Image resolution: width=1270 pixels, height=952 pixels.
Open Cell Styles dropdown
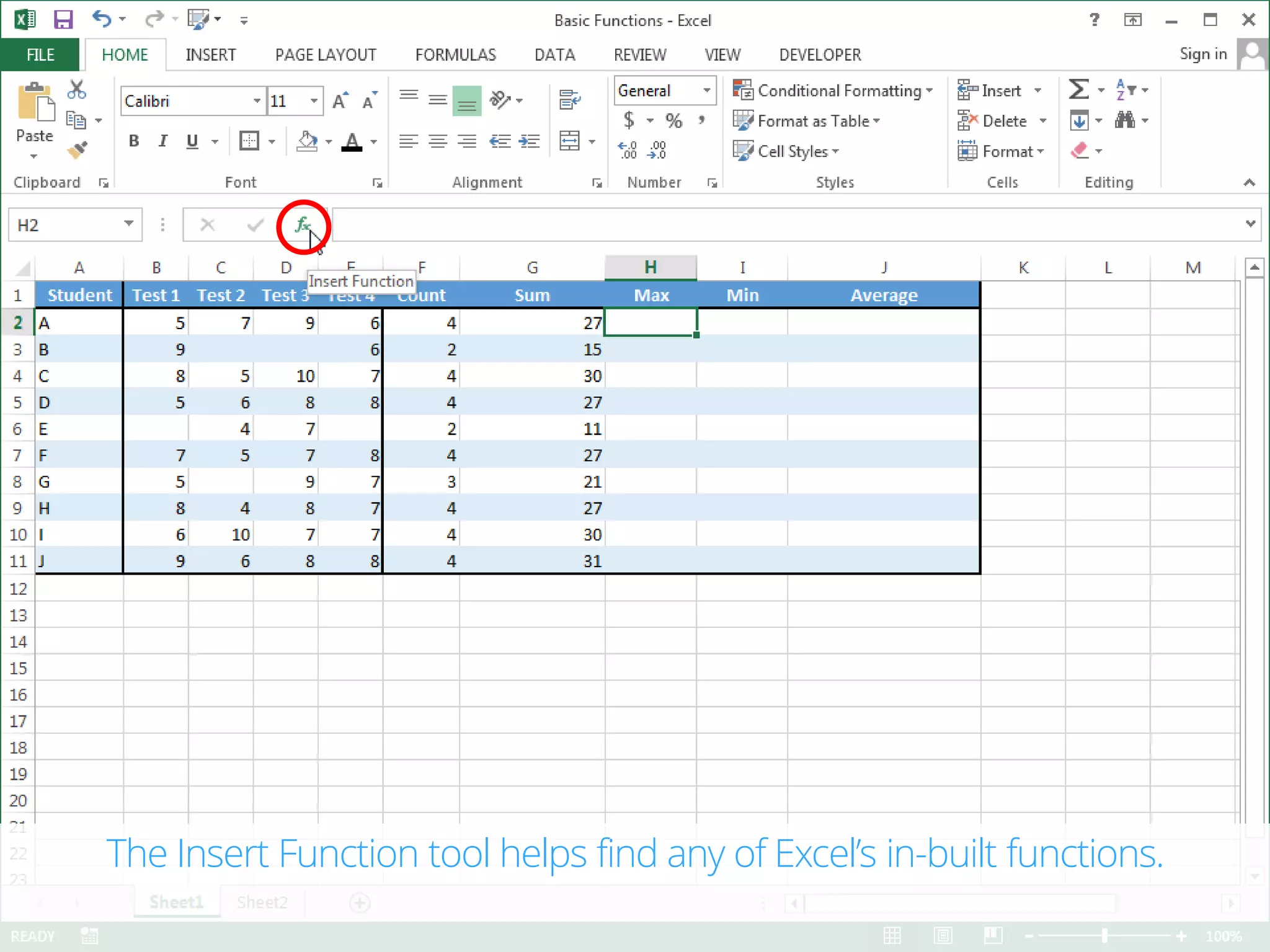[786, 151]
